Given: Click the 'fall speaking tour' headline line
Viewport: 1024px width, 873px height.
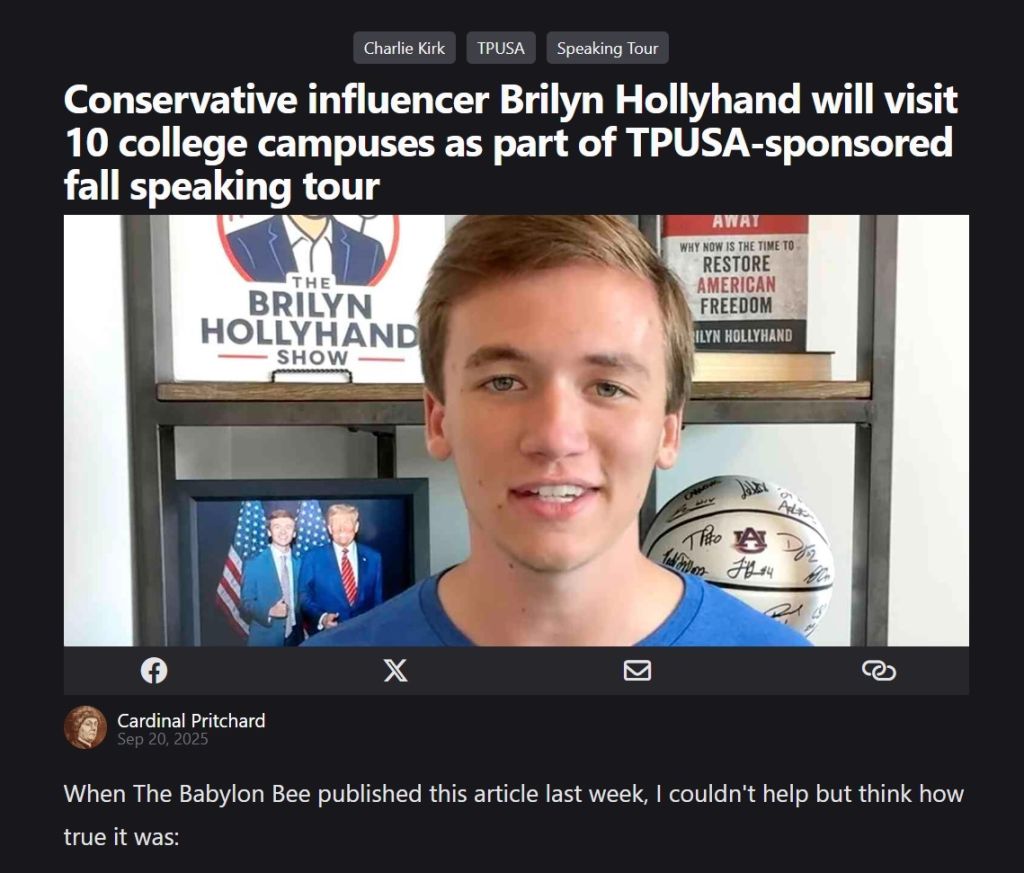Looking at the screenshot, I should [221, 186].
